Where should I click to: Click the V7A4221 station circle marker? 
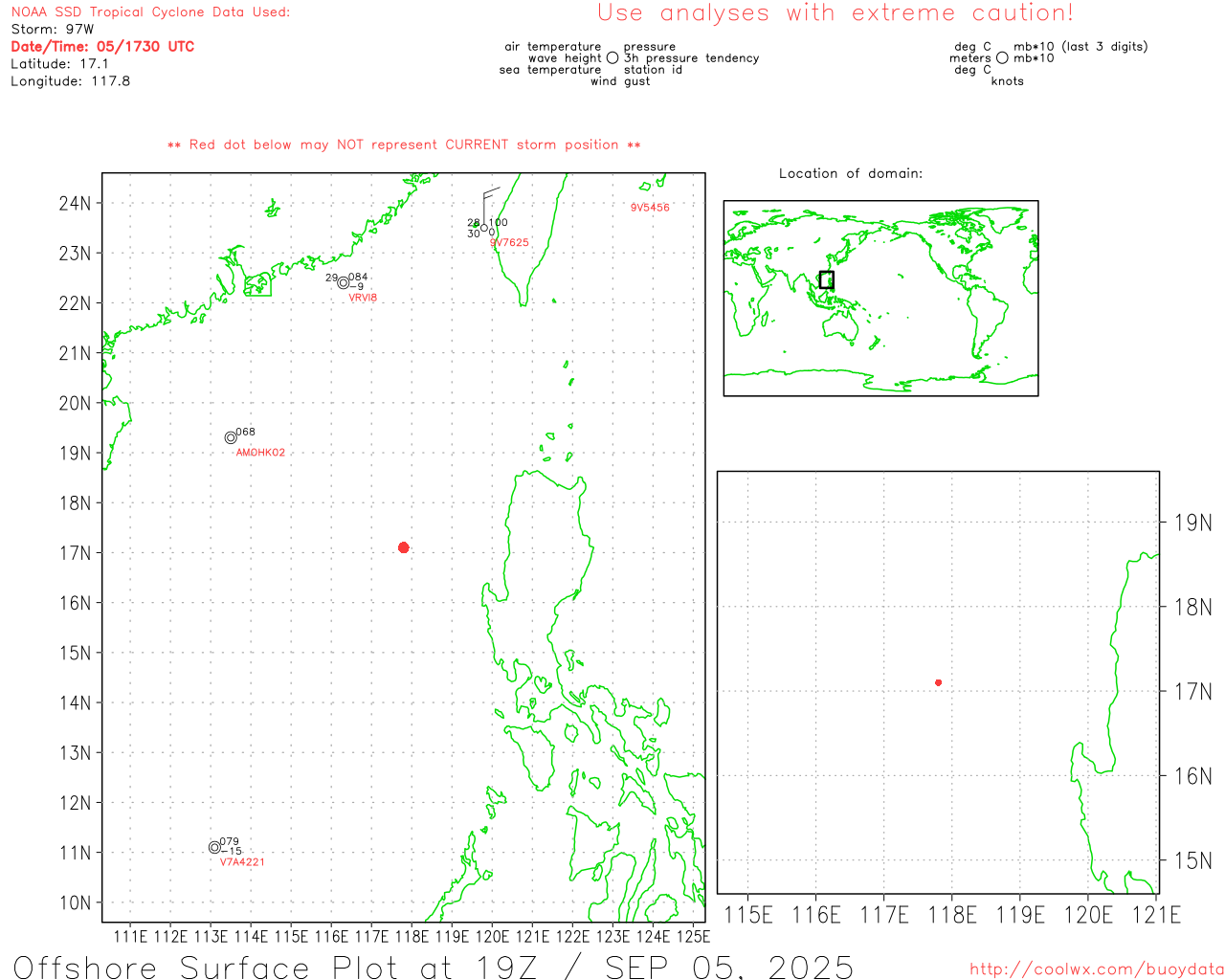[214, 847]
